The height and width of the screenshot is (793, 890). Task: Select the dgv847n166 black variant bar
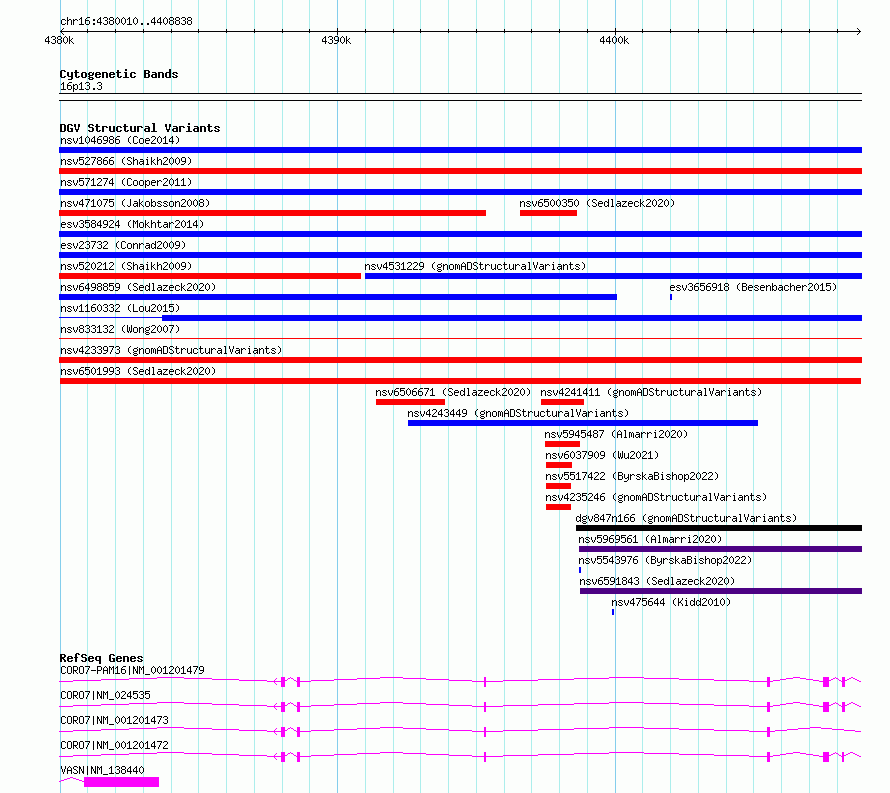click(719, 528)
